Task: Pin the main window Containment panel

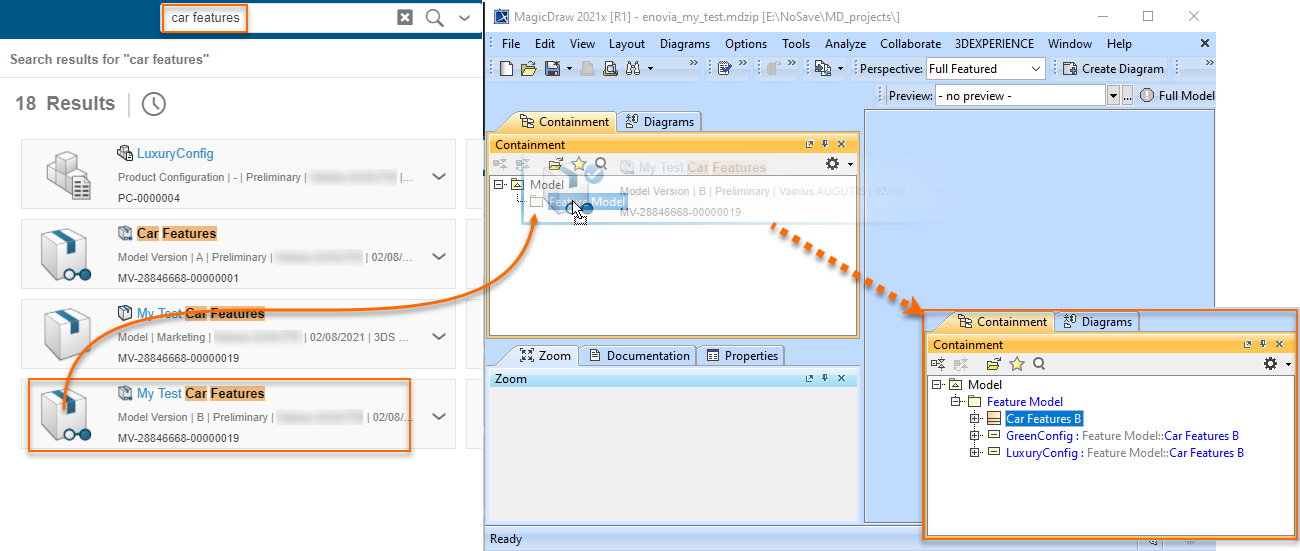Action: tap(825, 144)
